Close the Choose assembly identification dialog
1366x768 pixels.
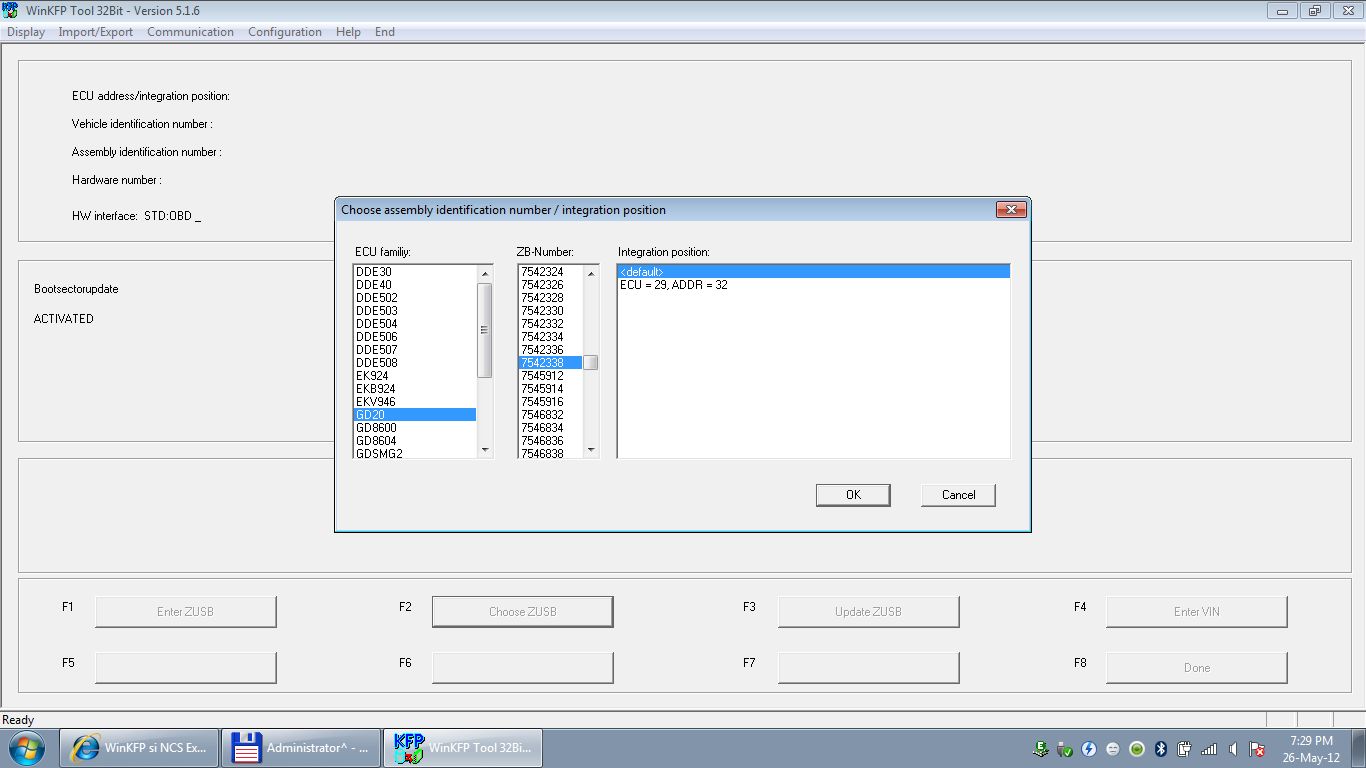click(1011, 210)
